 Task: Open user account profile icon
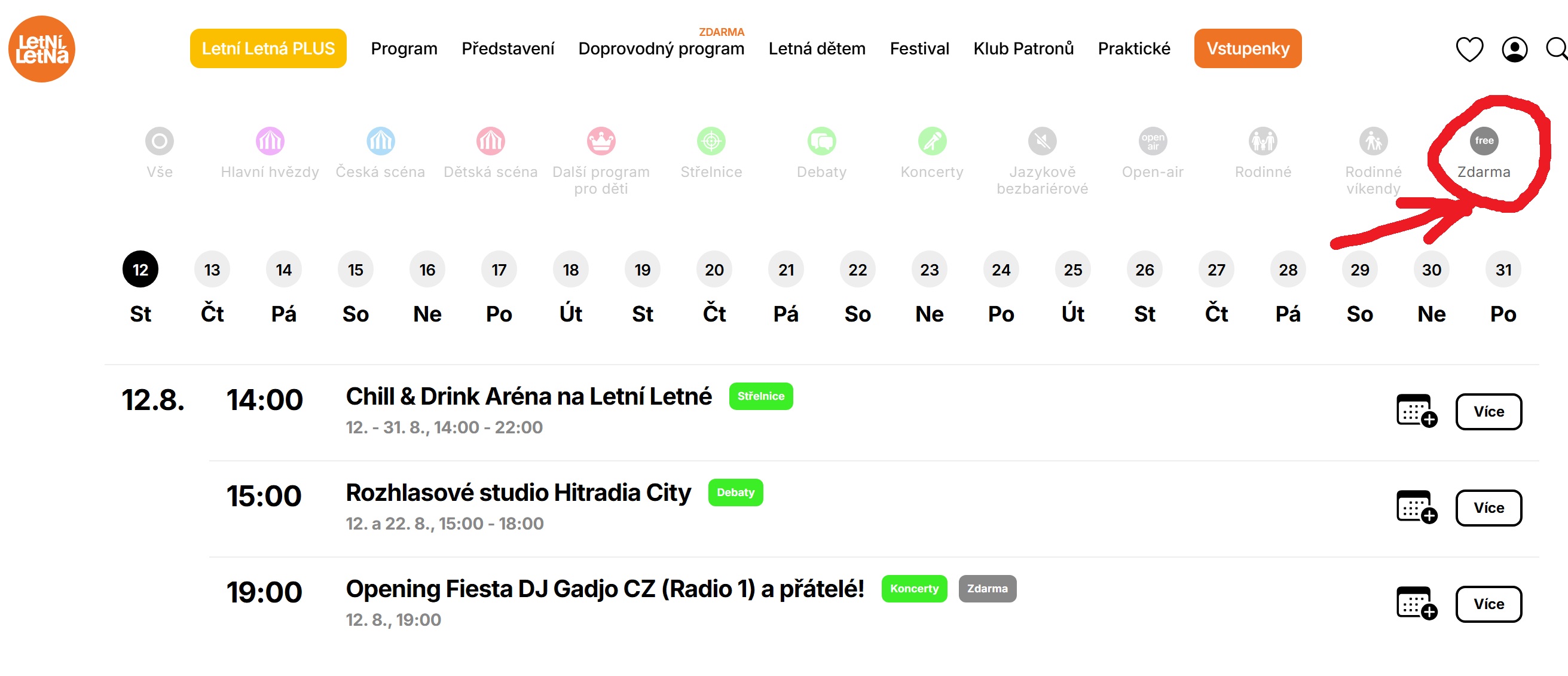click(1514, 49)
